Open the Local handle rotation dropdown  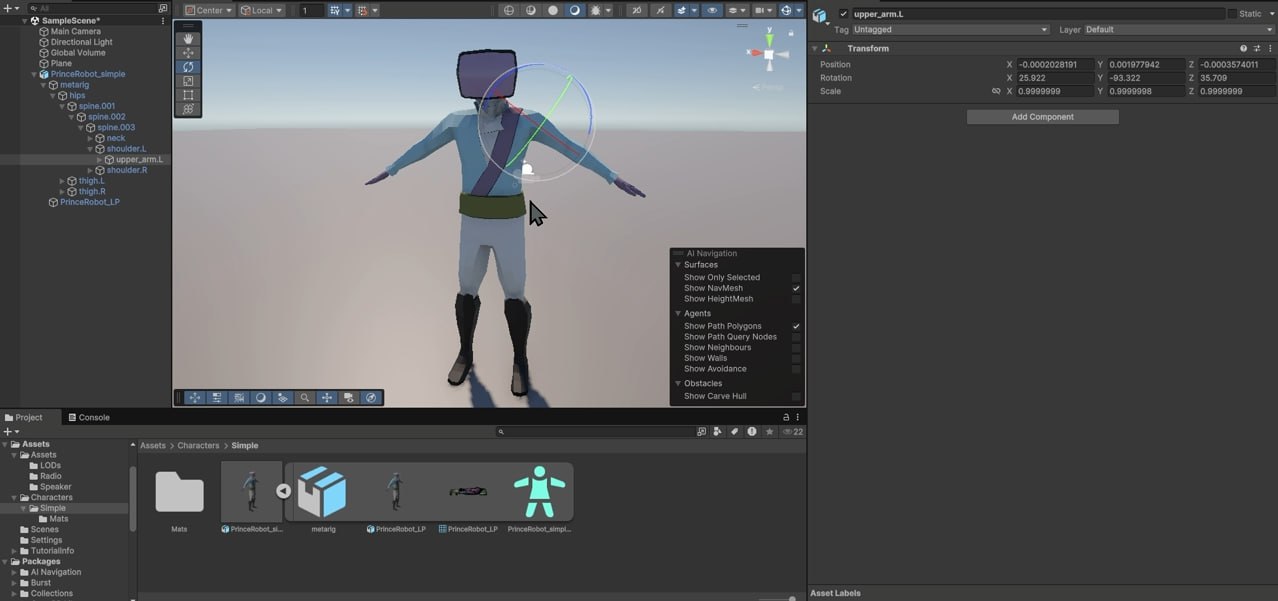tap(263, 10)
